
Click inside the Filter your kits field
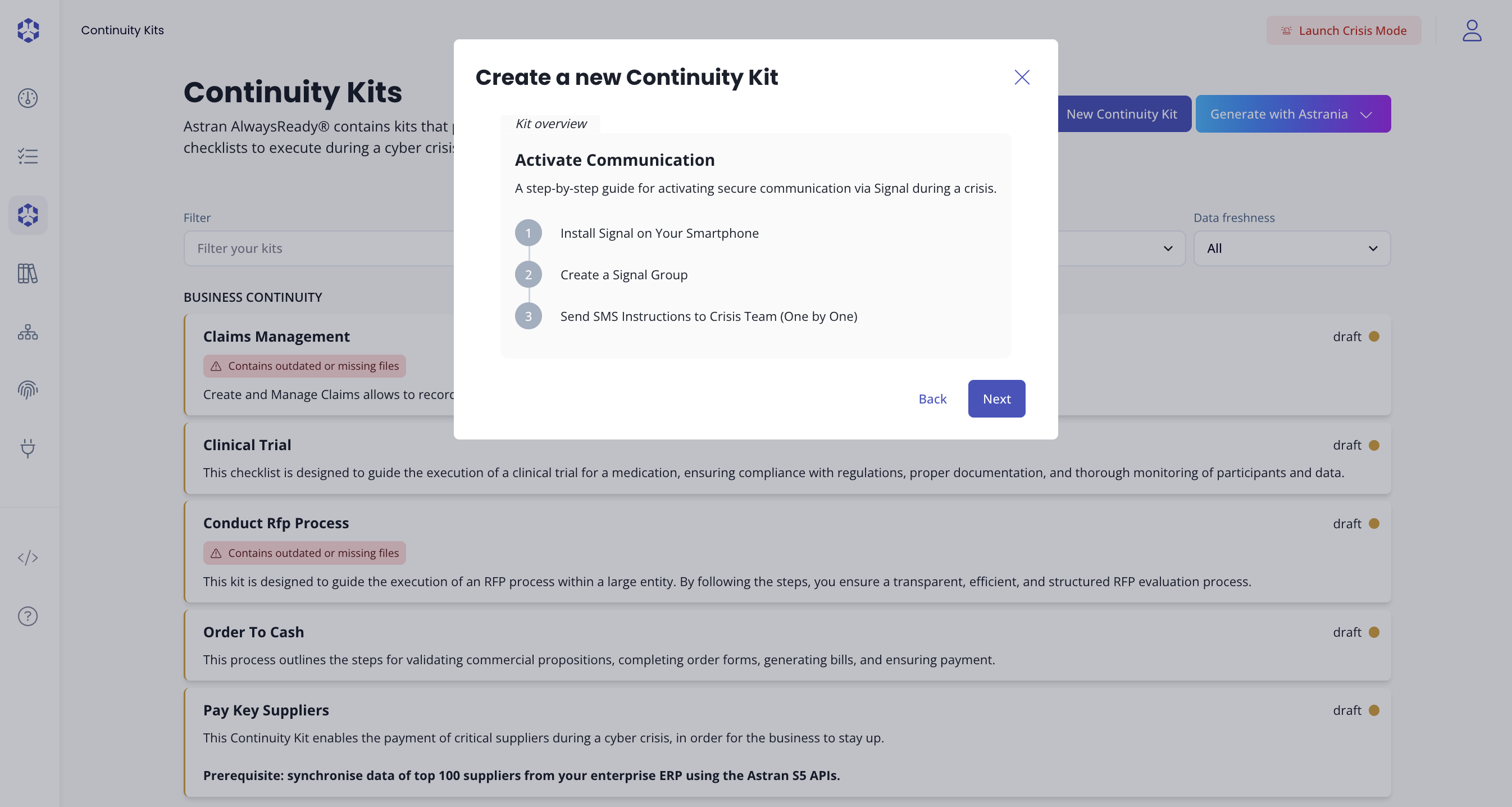(323, 248)
